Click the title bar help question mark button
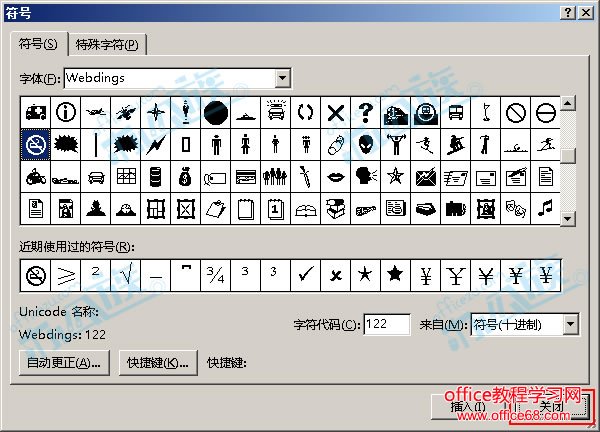 (x=568, y=13)
